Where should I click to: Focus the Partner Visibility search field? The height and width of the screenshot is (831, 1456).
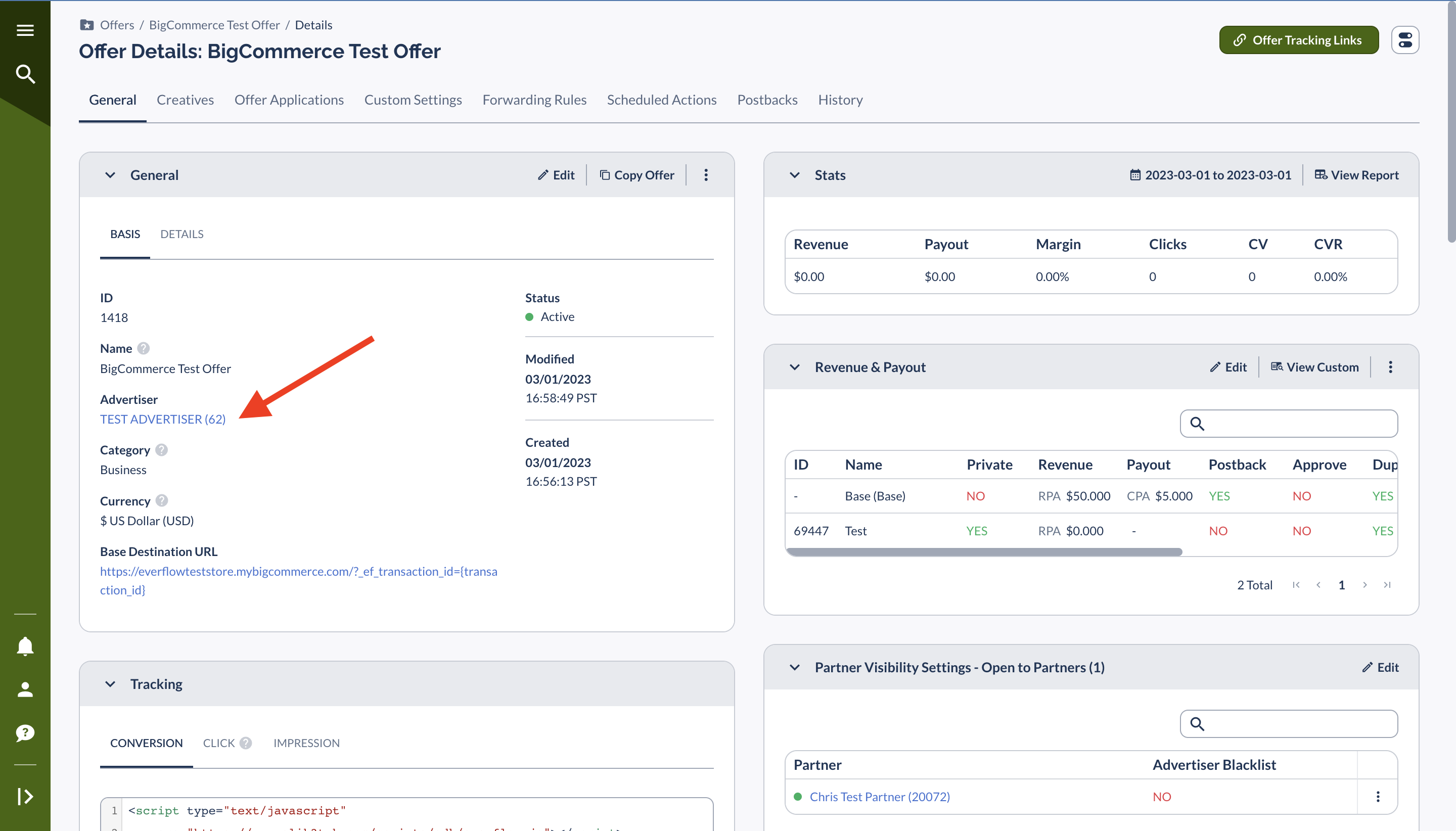[1289, 724]
